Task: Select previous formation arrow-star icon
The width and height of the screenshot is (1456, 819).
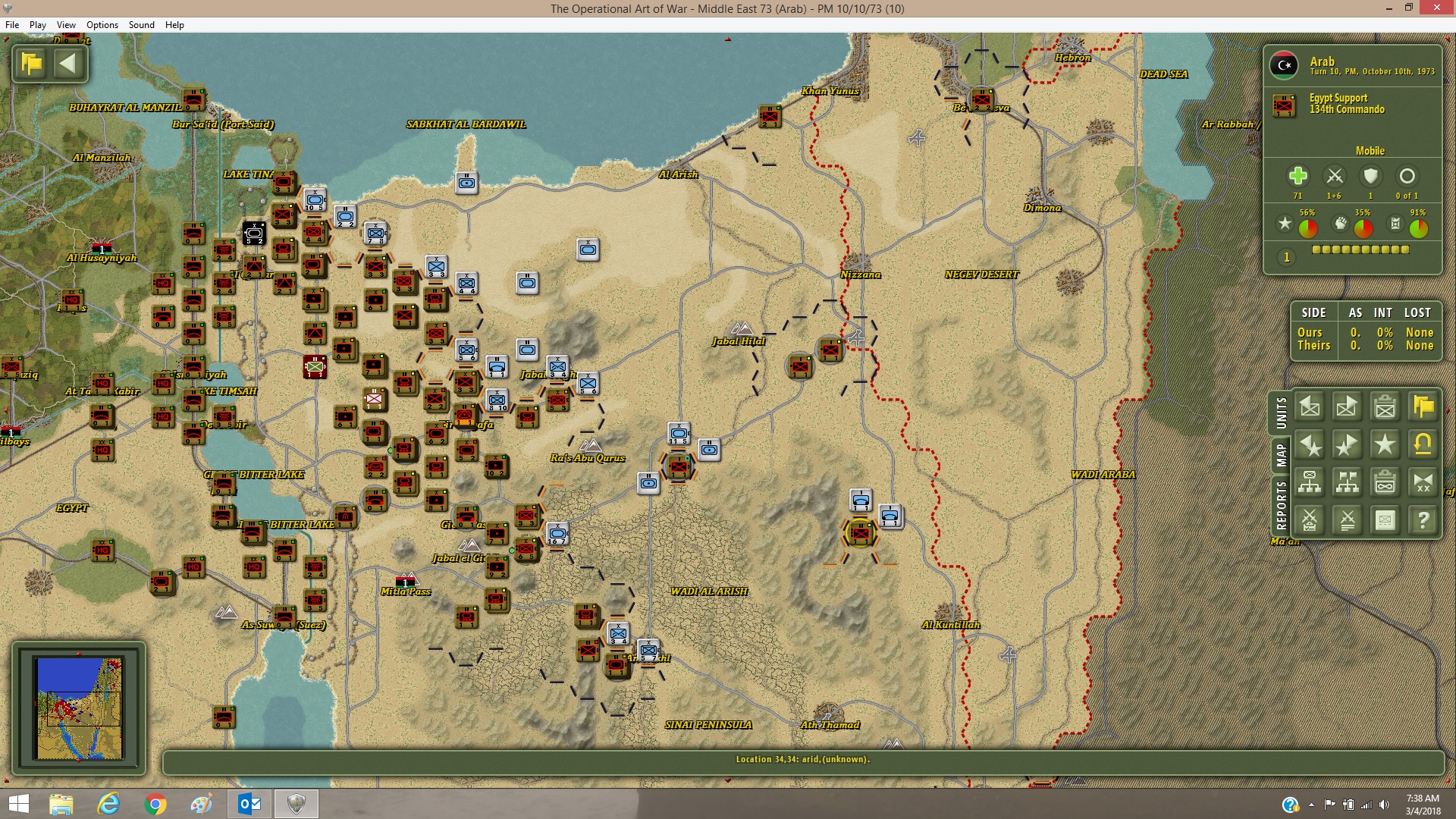Action: [1310, 445]
